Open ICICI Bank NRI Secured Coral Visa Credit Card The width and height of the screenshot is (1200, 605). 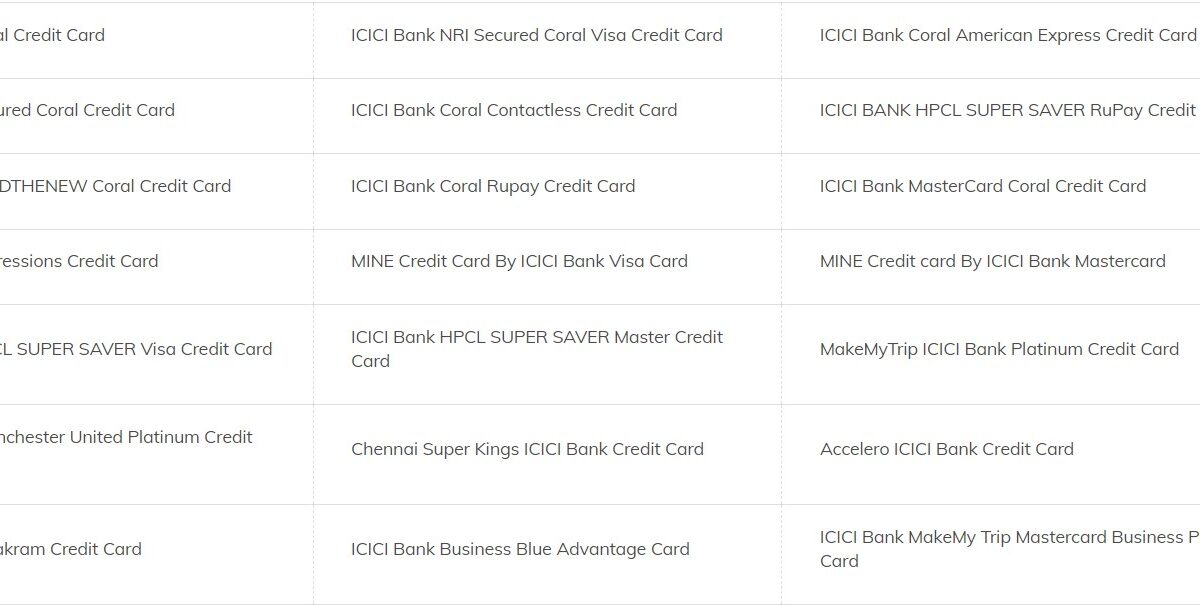[536, 35]
